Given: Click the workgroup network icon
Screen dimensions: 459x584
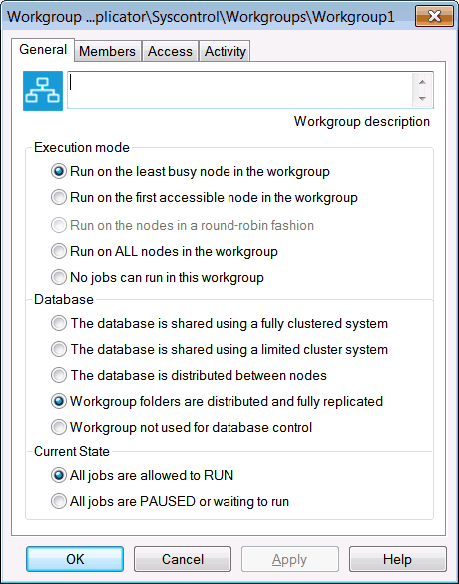Looking at the screenshot, I should (43, 91).
